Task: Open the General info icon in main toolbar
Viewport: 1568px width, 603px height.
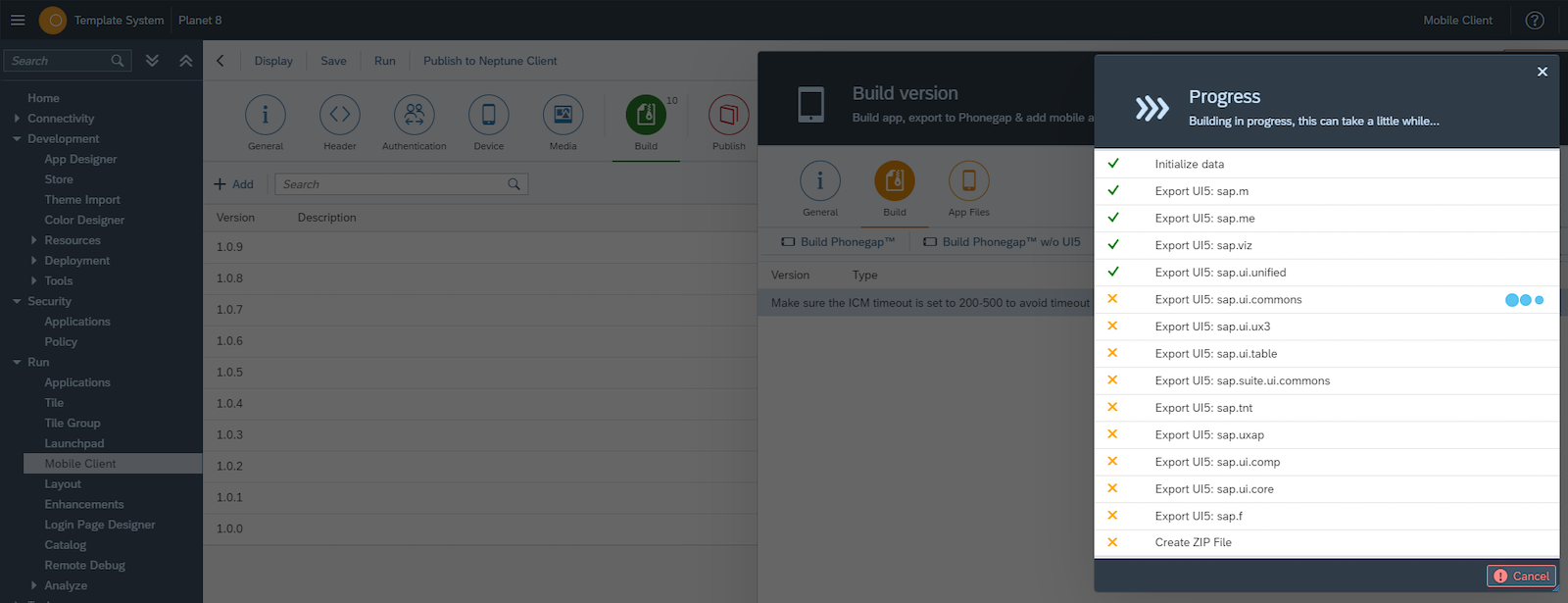Action: coord(266,115)
